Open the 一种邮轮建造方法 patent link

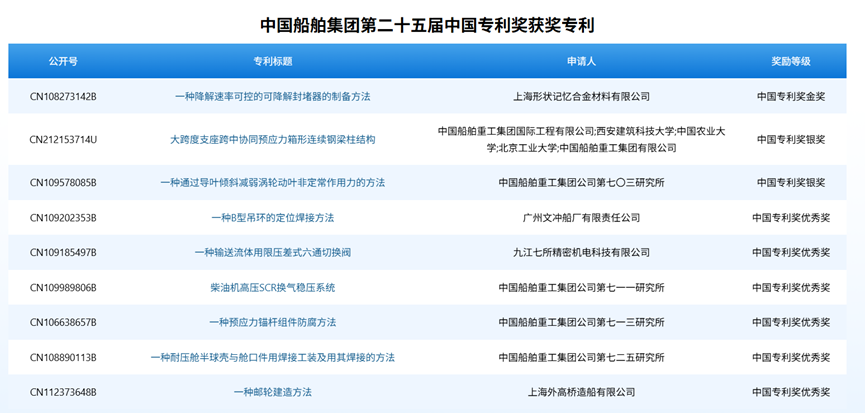[x=272, y=392]
